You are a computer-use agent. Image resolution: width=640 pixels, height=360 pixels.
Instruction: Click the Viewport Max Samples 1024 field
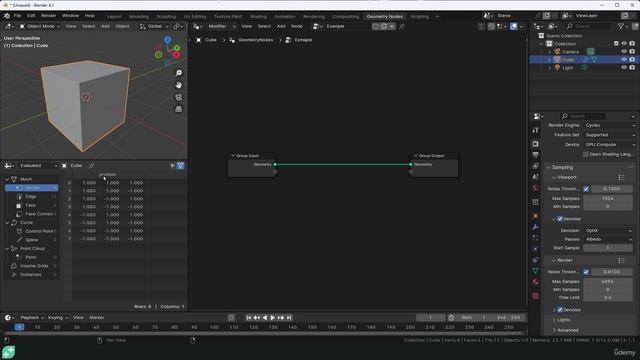pyautogui.click(x=608, y=198)
